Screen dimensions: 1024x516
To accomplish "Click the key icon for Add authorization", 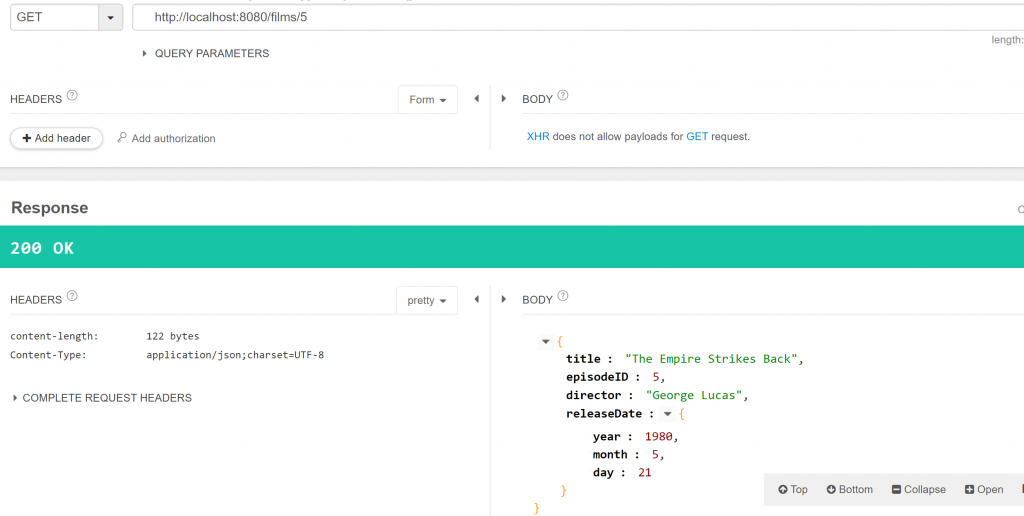I will click(122, 138).
